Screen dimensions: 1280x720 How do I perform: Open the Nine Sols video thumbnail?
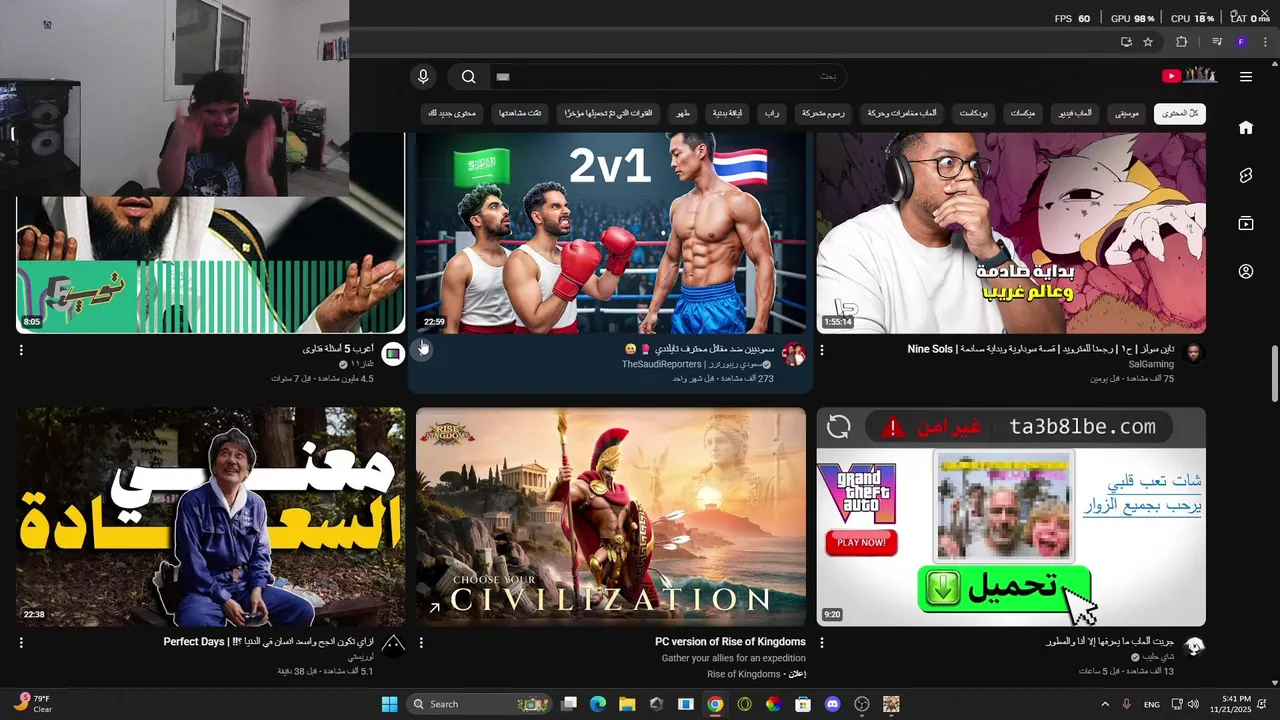point(1011,232)
